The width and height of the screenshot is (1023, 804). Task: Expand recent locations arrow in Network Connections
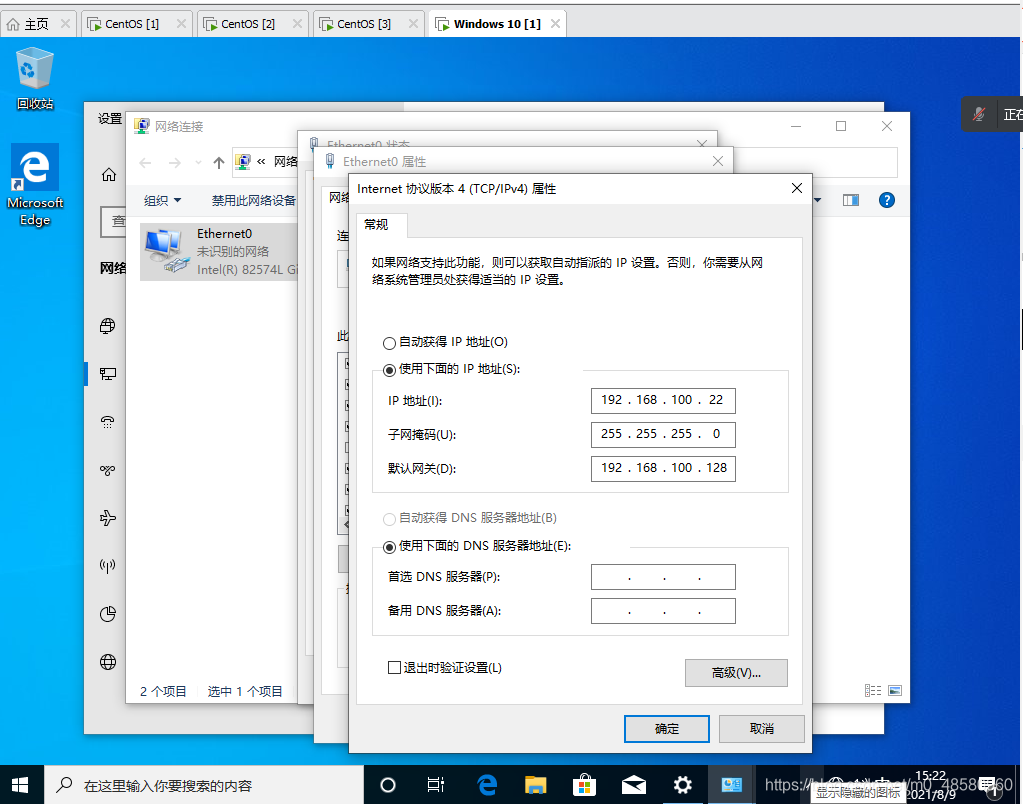point(198,162)
